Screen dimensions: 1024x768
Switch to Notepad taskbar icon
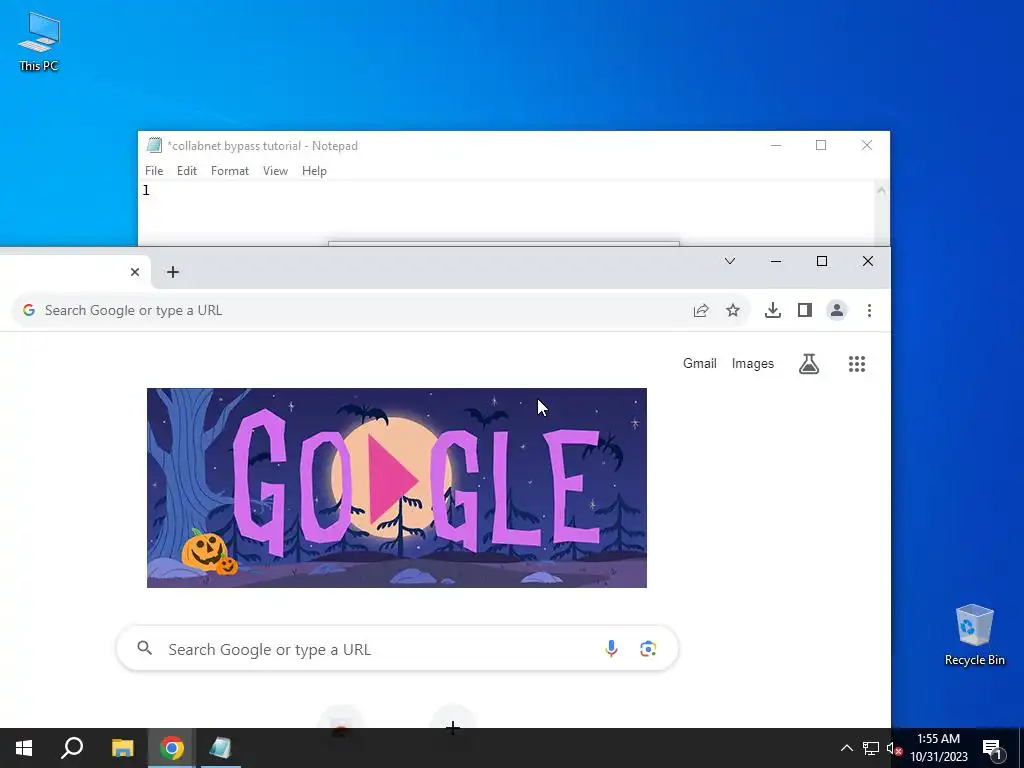click(x=221, y=748)
